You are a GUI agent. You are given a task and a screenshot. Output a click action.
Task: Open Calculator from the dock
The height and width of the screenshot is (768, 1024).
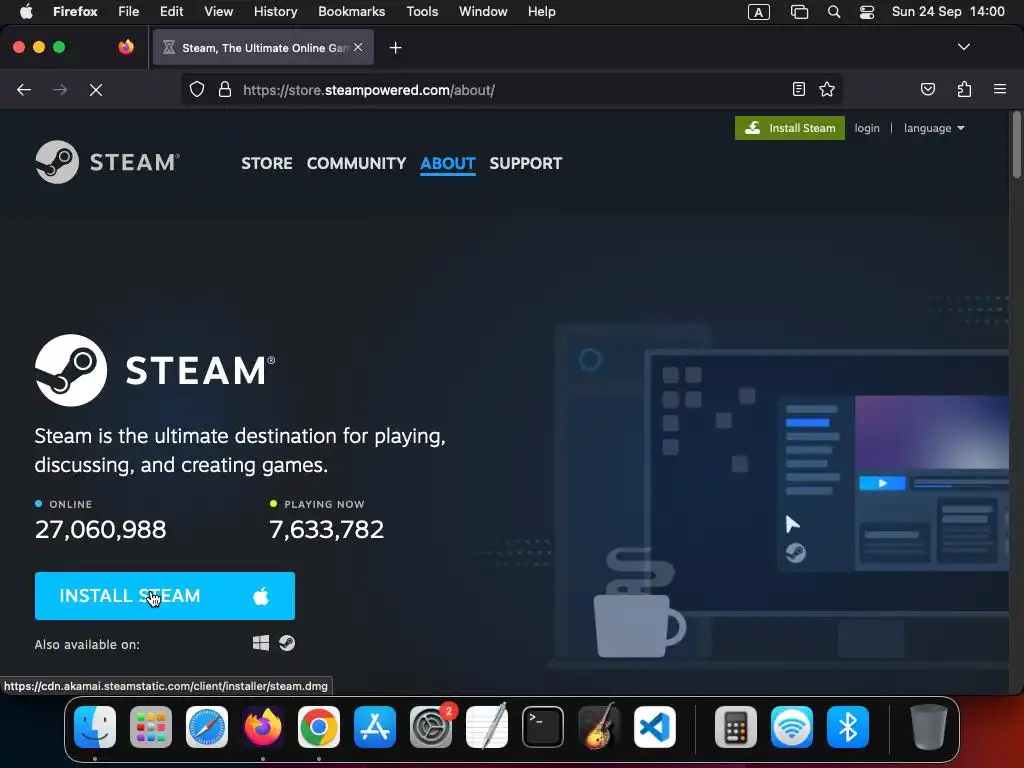pyautogui.click(x=735, y=727)
